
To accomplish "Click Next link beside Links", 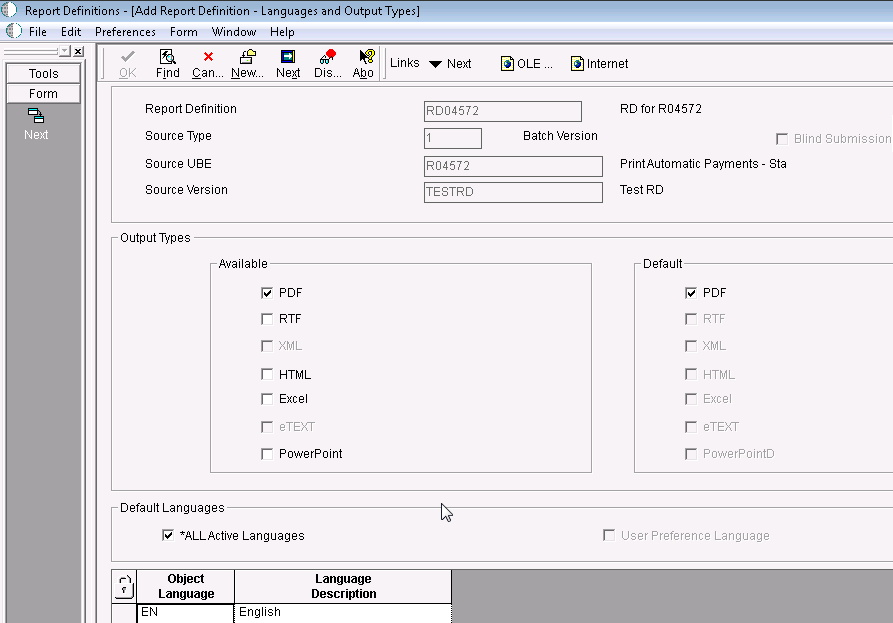I will tap(458, 64).
